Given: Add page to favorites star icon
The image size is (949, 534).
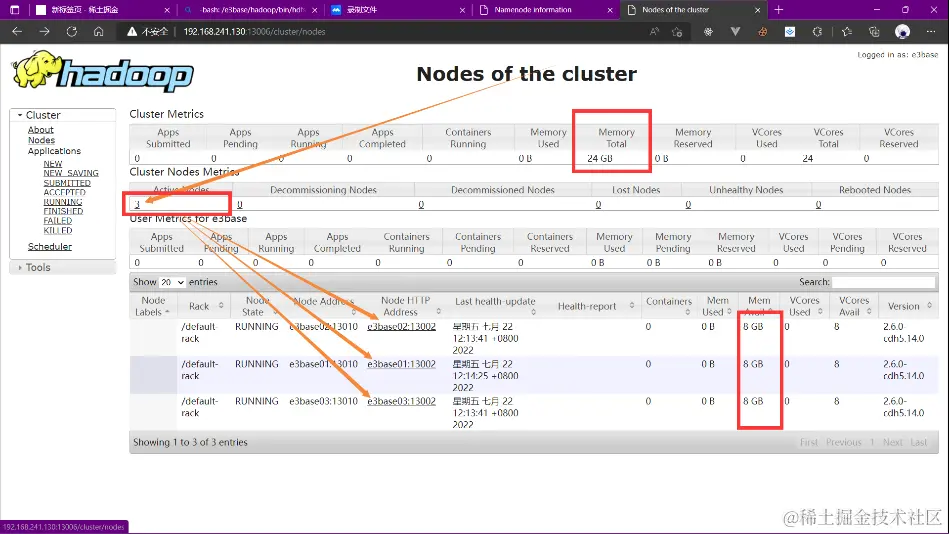Looking at the screenshot, I should click(x=677, y=31).
